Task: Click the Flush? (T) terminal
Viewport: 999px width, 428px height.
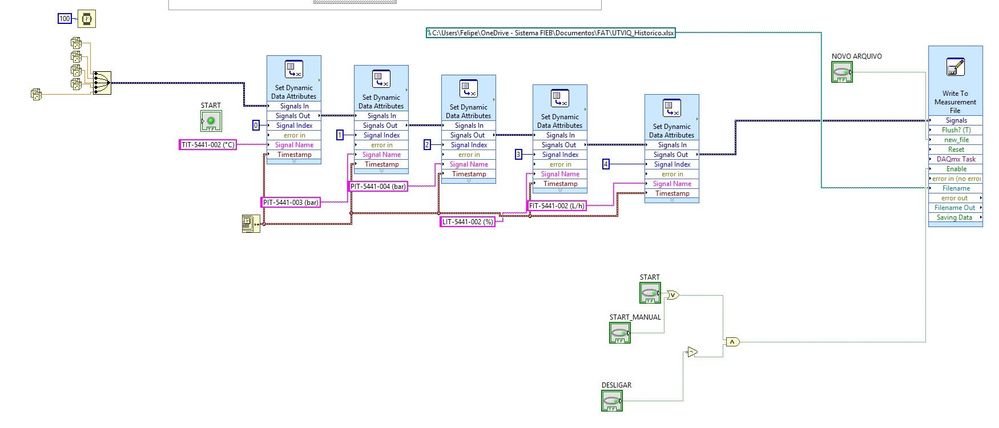Action: 955,130
